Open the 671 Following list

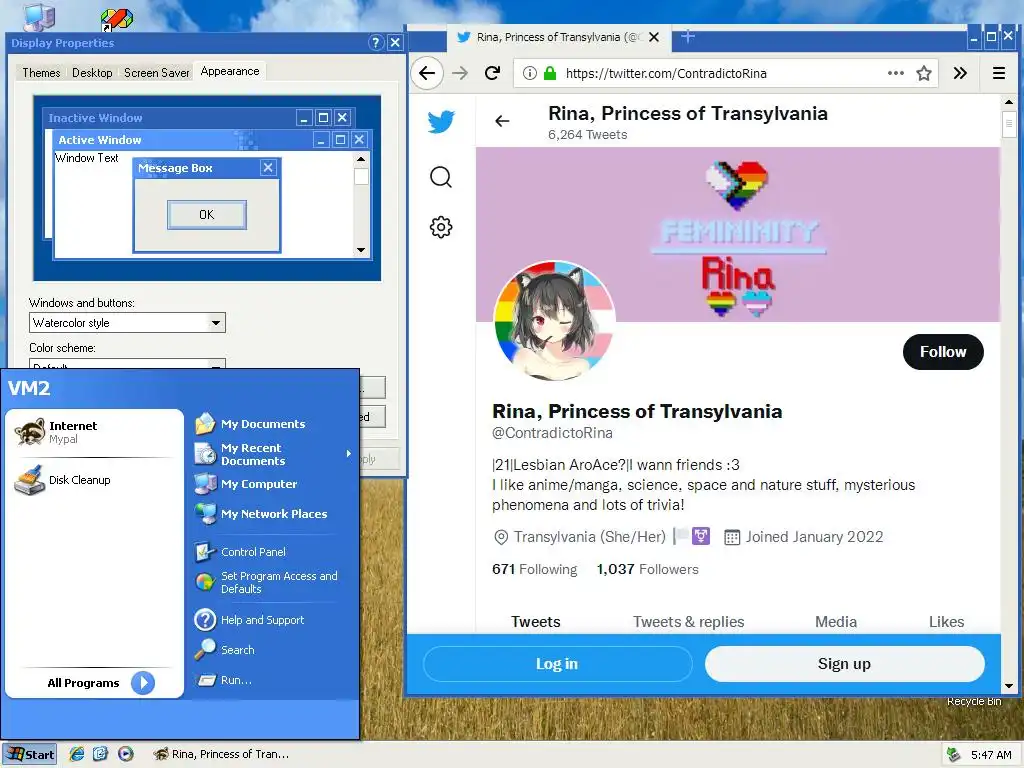[x=534, y=569]
